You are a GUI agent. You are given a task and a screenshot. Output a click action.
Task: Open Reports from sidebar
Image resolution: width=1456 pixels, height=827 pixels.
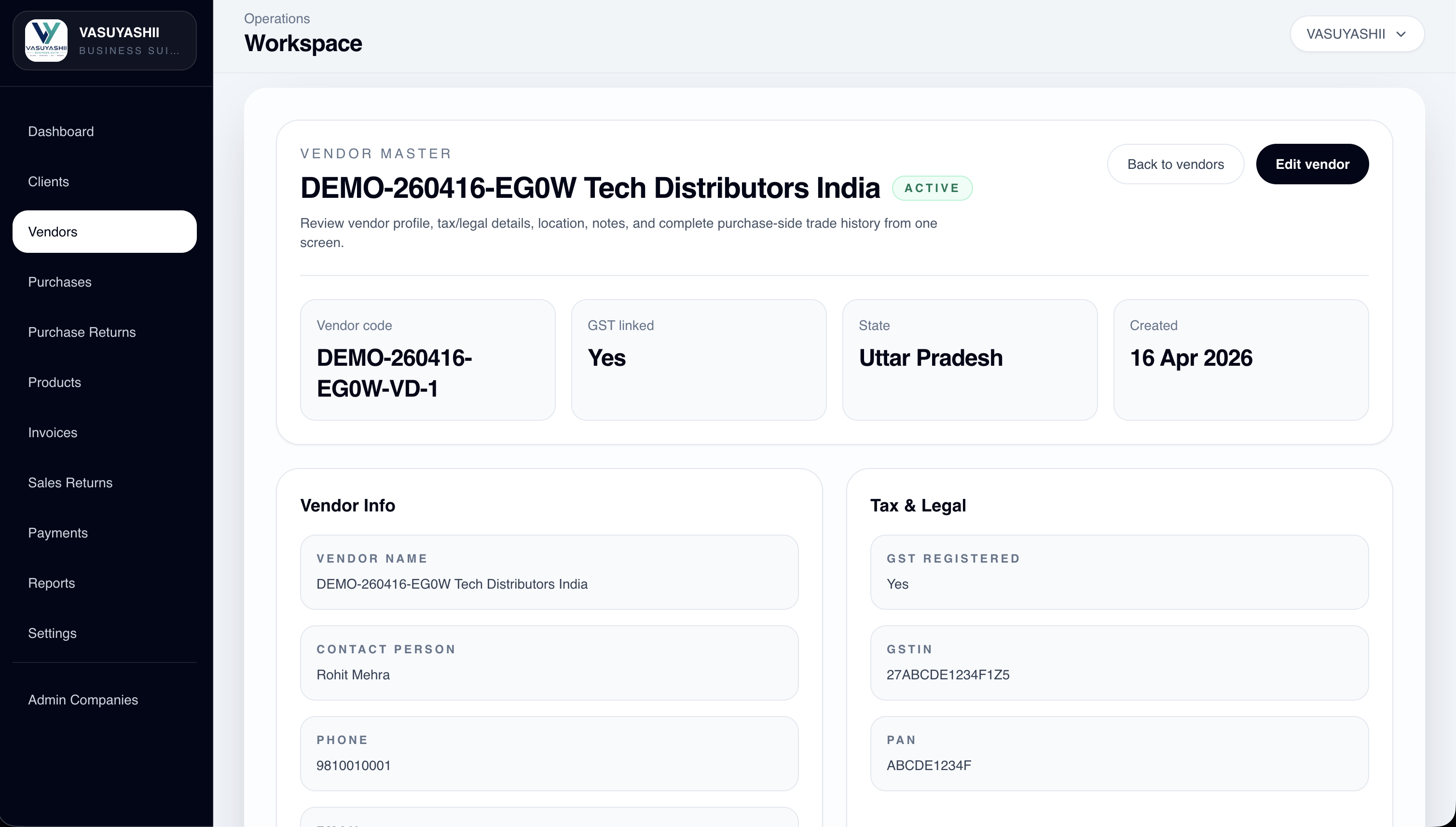click(x=105, y=583)
